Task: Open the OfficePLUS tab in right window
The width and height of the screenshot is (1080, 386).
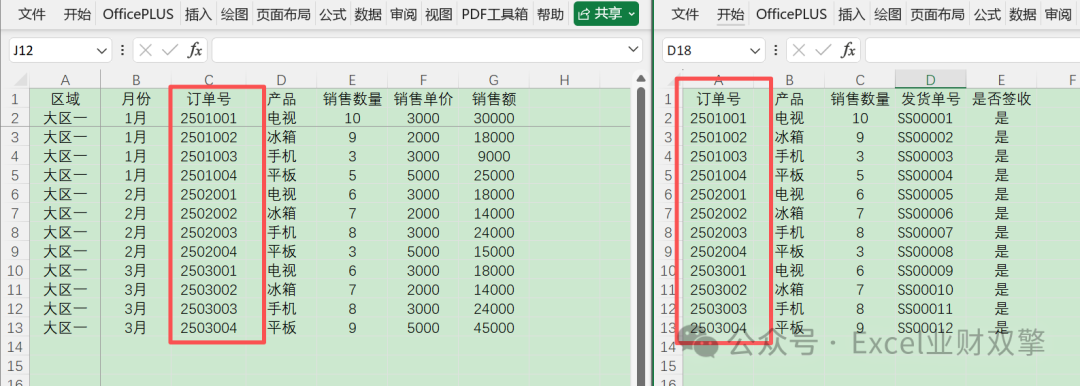Action: tap(791, 14)
